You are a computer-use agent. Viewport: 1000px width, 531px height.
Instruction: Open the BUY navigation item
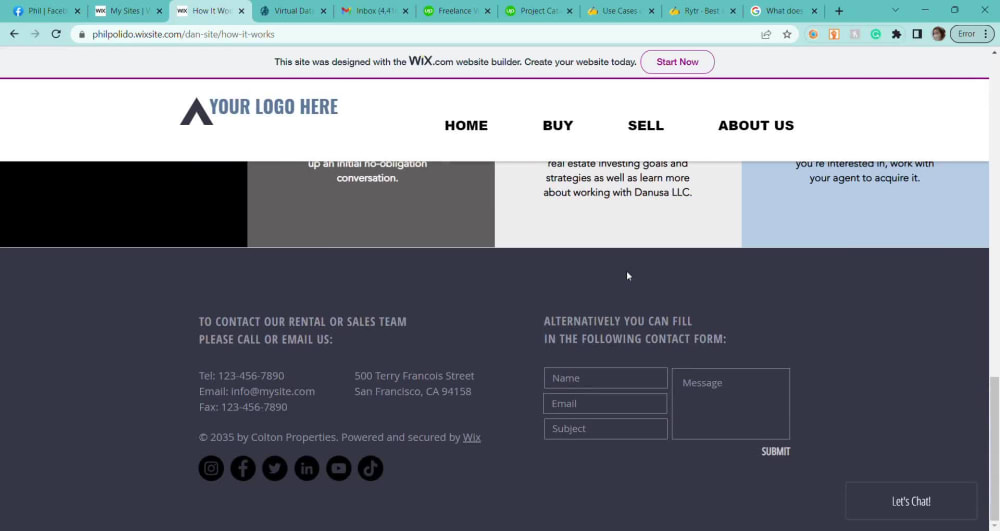[x=558, y=126]
